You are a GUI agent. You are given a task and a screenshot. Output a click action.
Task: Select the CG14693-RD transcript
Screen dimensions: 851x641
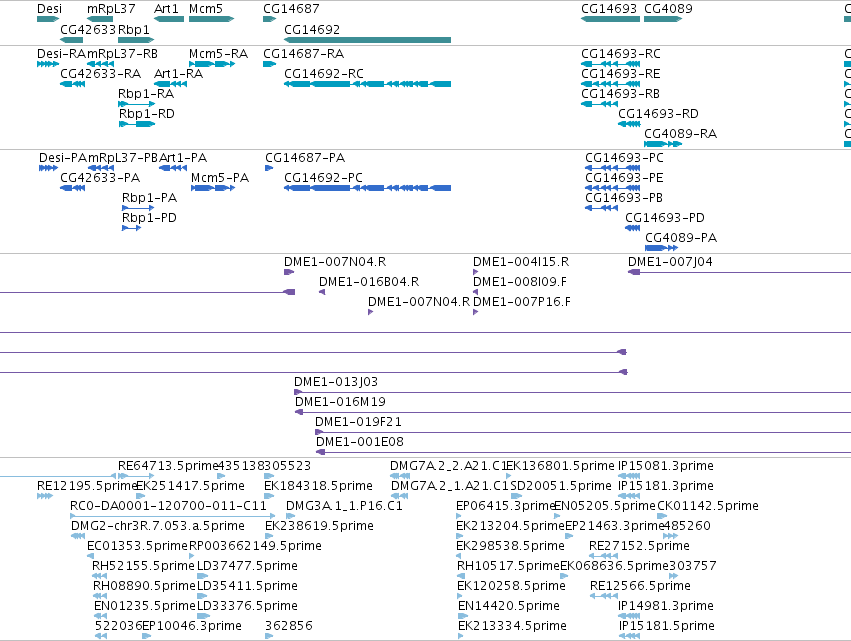(629, 124)
